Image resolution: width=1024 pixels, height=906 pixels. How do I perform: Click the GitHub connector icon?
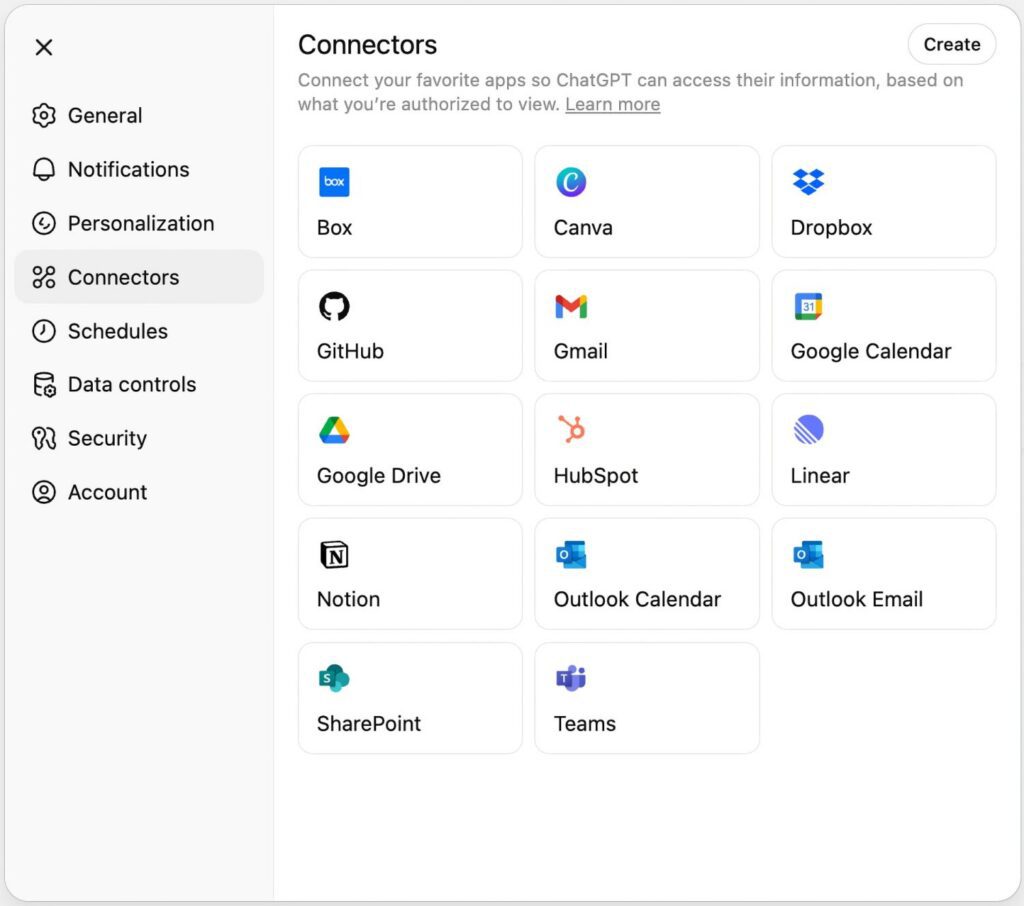coord(334,306)
